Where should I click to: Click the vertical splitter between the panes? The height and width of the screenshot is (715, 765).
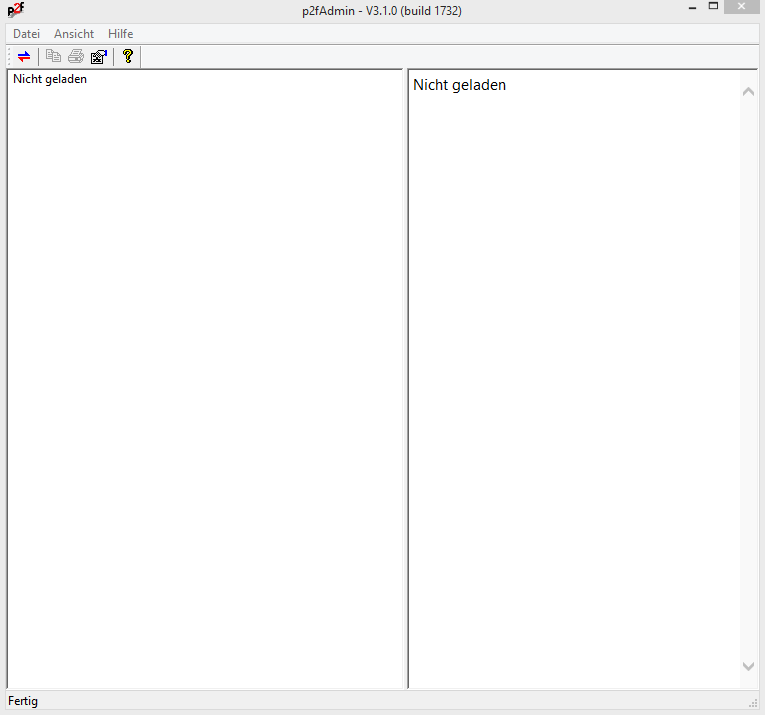[405, 380]
